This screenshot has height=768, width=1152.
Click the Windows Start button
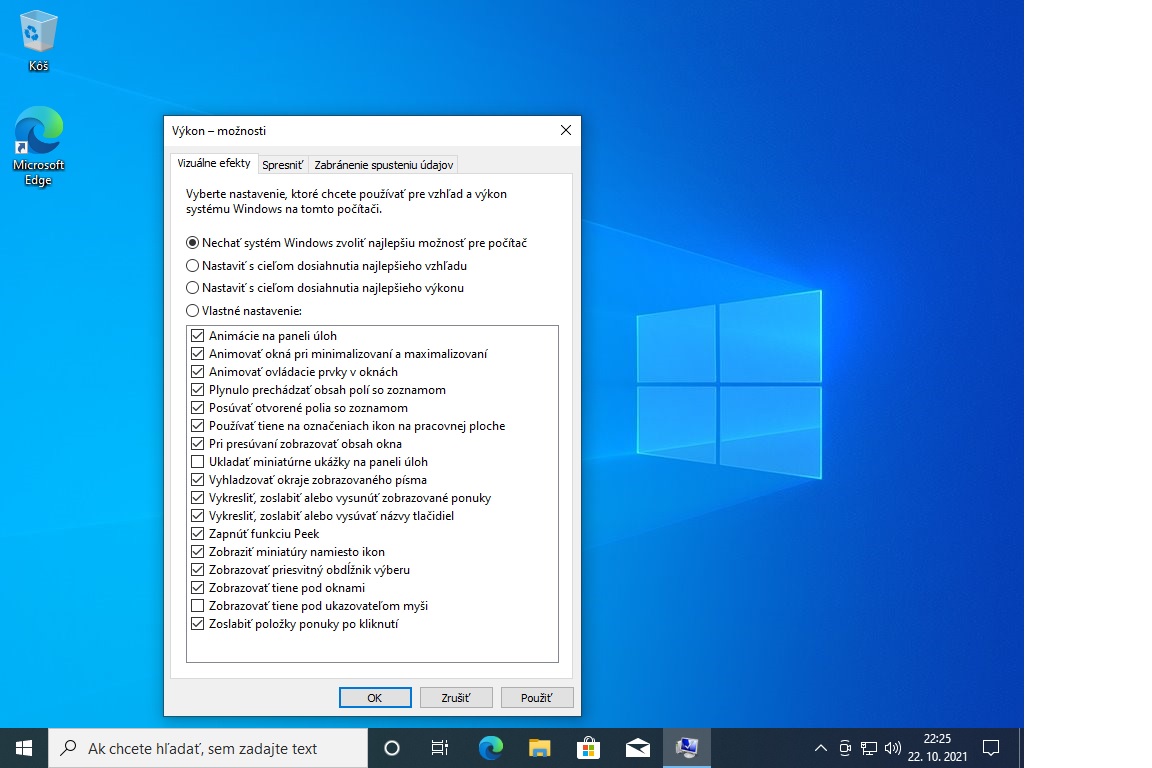(x=24, y=748)
